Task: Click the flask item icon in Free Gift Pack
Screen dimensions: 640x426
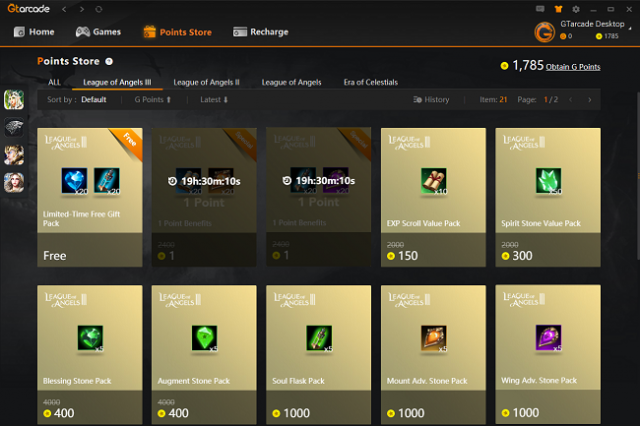Action: pos(107,180)
